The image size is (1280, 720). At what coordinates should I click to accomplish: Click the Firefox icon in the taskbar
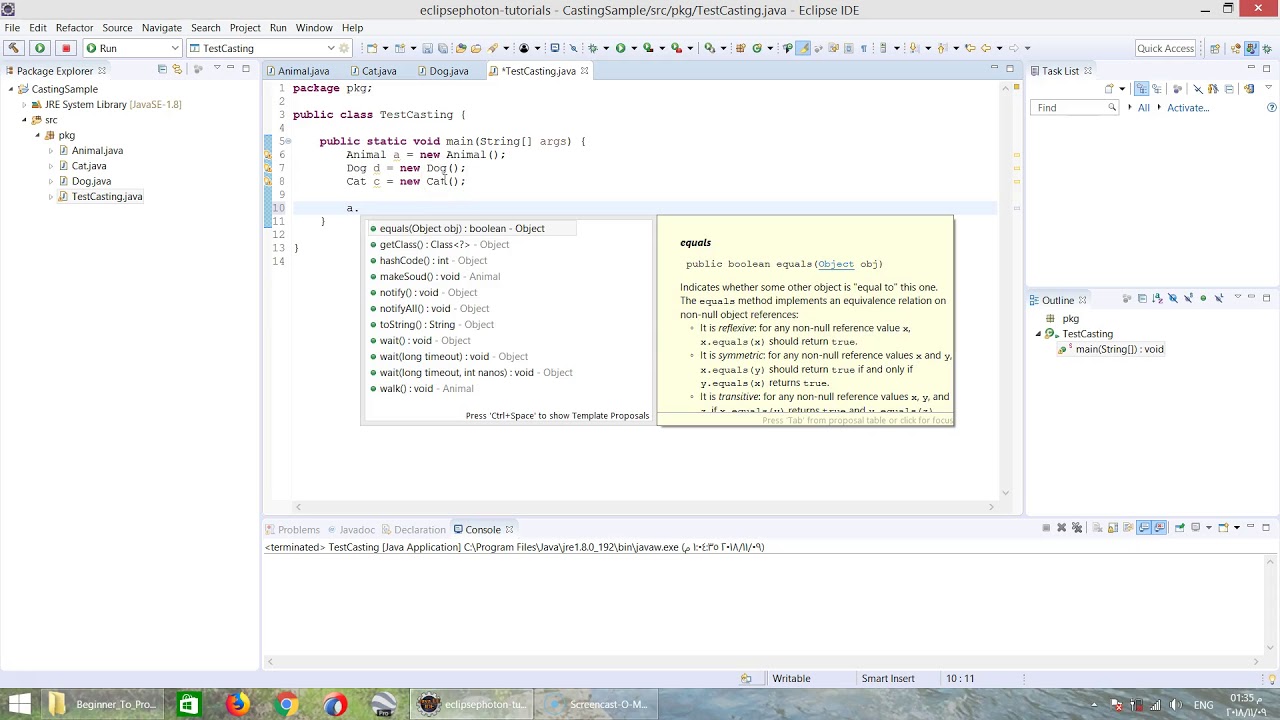[237, 704]
